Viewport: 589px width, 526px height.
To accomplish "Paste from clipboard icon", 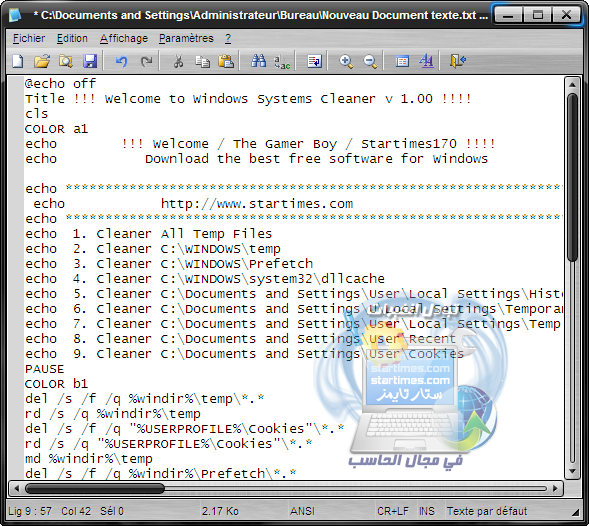I will coord(226,61).
